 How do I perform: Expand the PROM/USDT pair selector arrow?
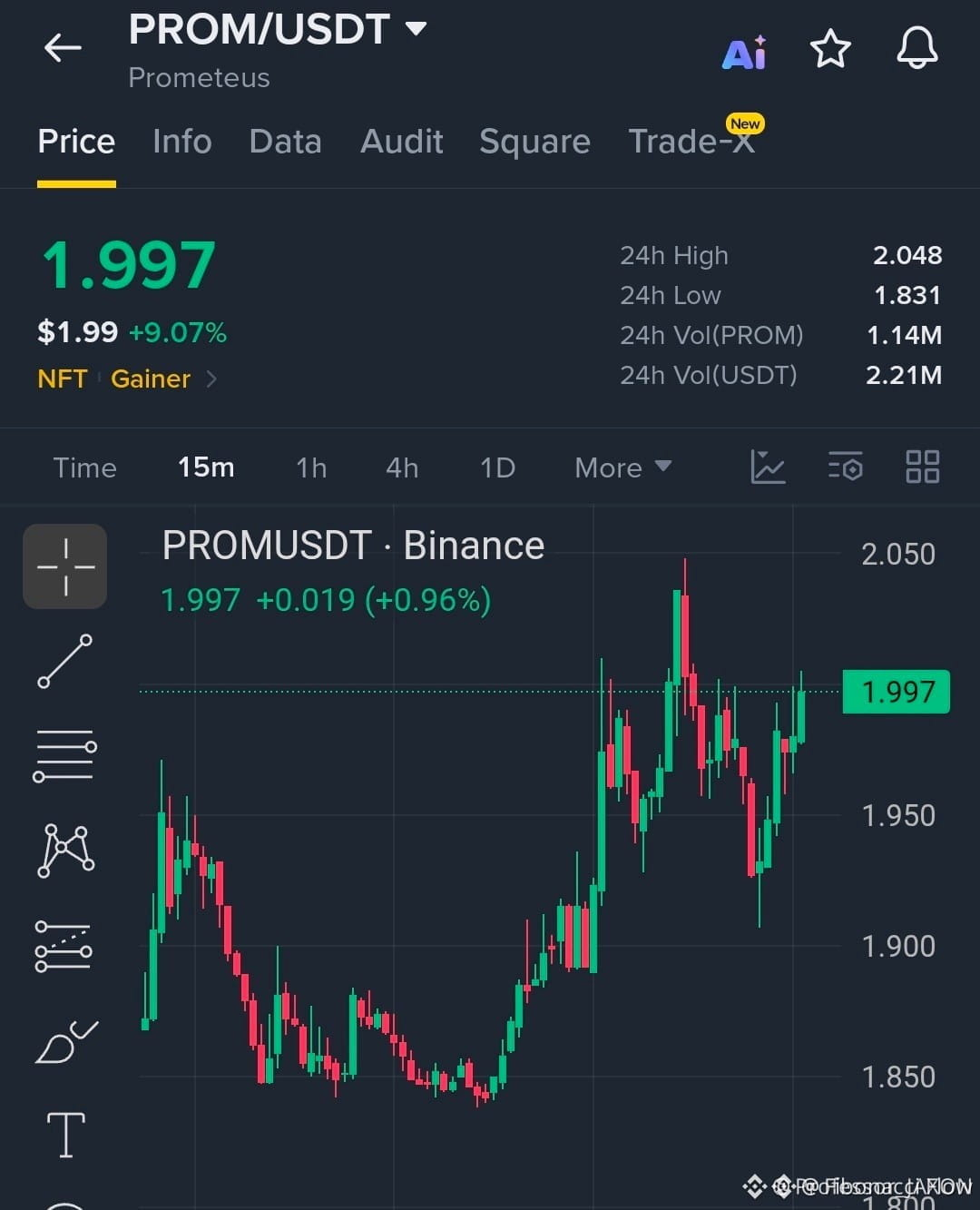click(x=416, y=29)
